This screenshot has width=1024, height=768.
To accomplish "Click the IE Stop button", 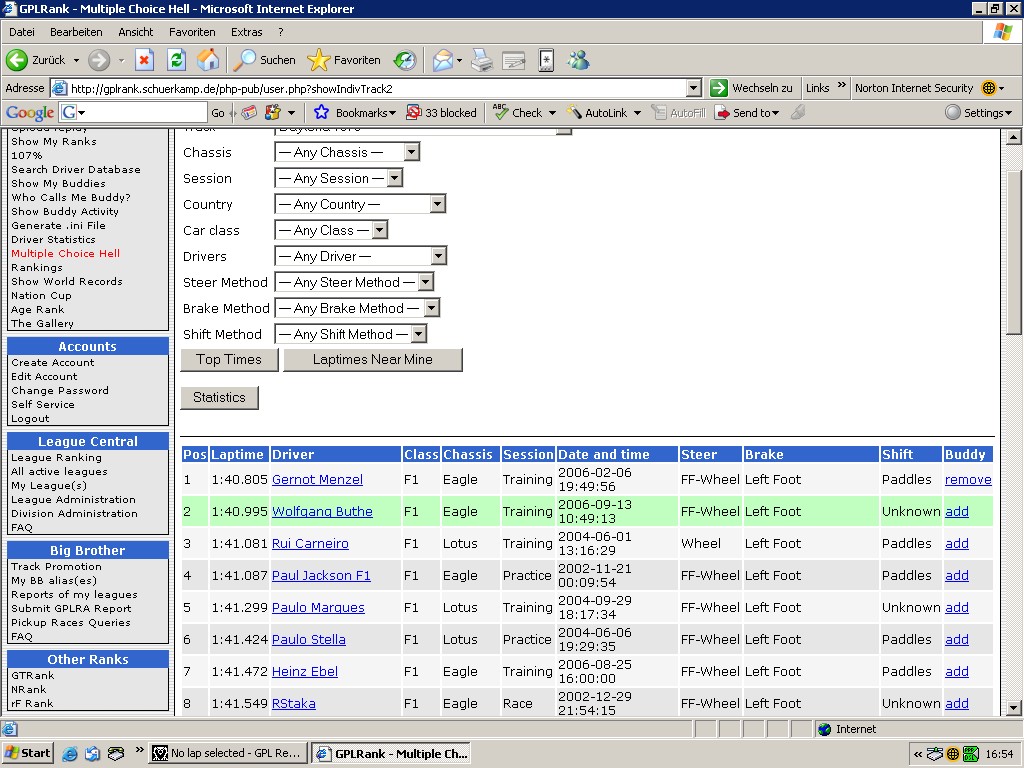I will coord(144,60).
